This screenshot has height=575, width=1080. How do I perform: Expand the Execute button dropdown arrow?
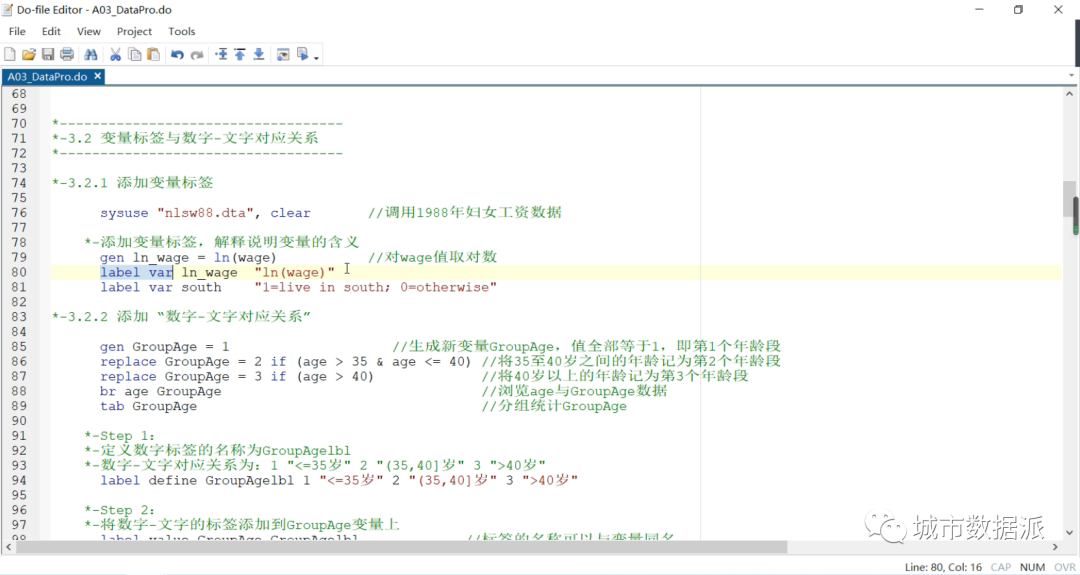click(316, 57)
